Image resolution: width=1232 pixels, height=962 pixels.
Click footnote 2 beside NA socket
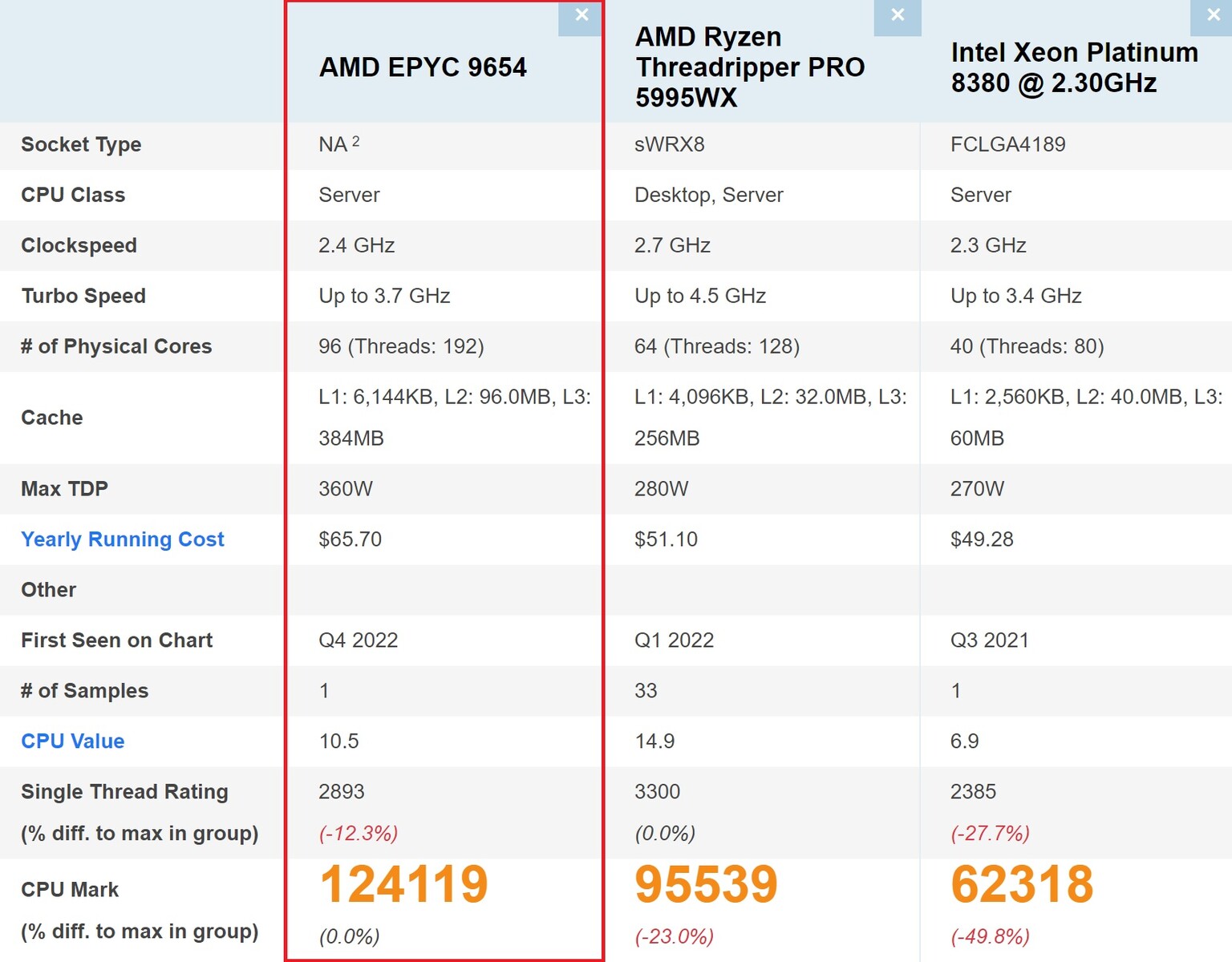pos(355,141)
